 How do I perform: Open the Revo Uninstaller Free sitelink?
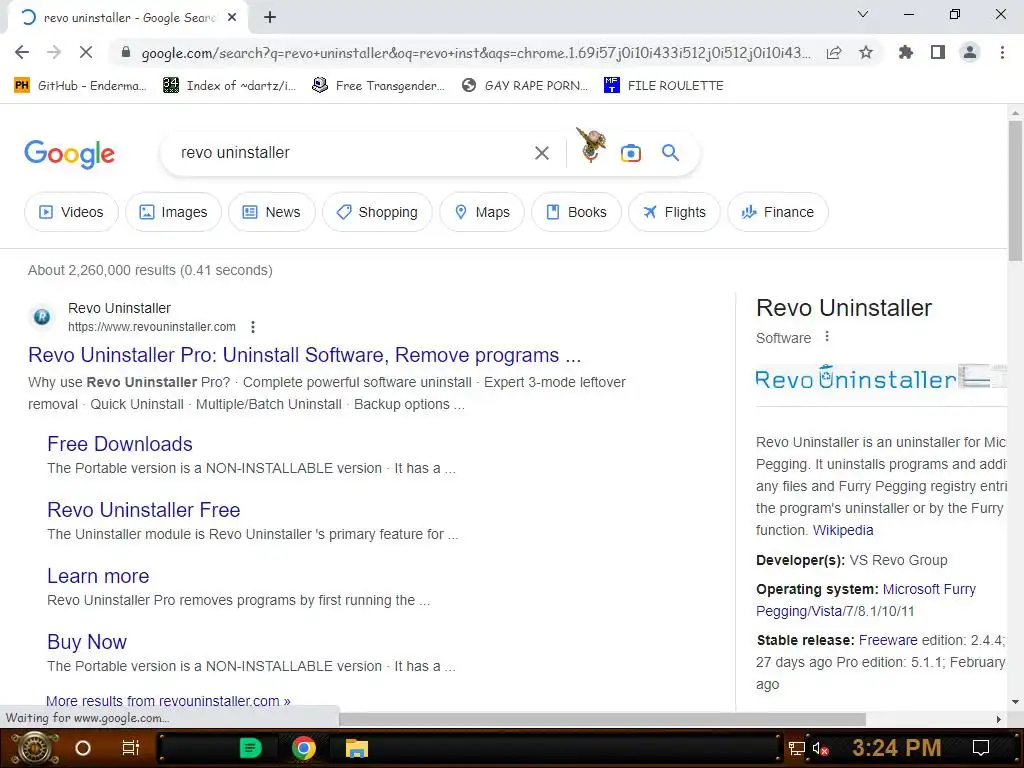pos(144,510)
